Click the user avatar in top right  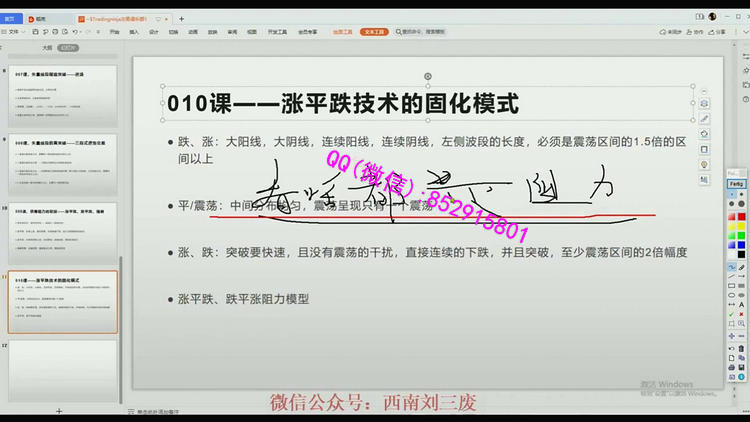click(712, 17)
